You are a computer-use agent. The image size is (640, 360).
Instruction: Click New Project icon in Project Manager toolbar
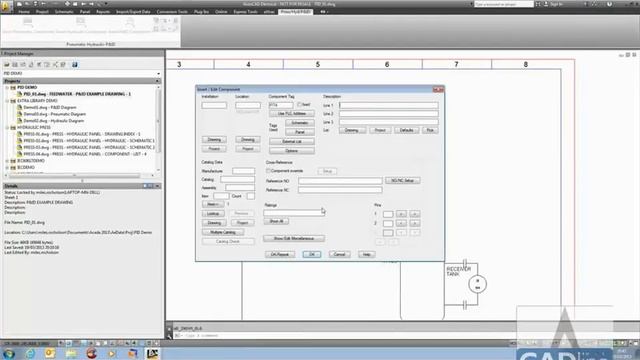(15, 64)
